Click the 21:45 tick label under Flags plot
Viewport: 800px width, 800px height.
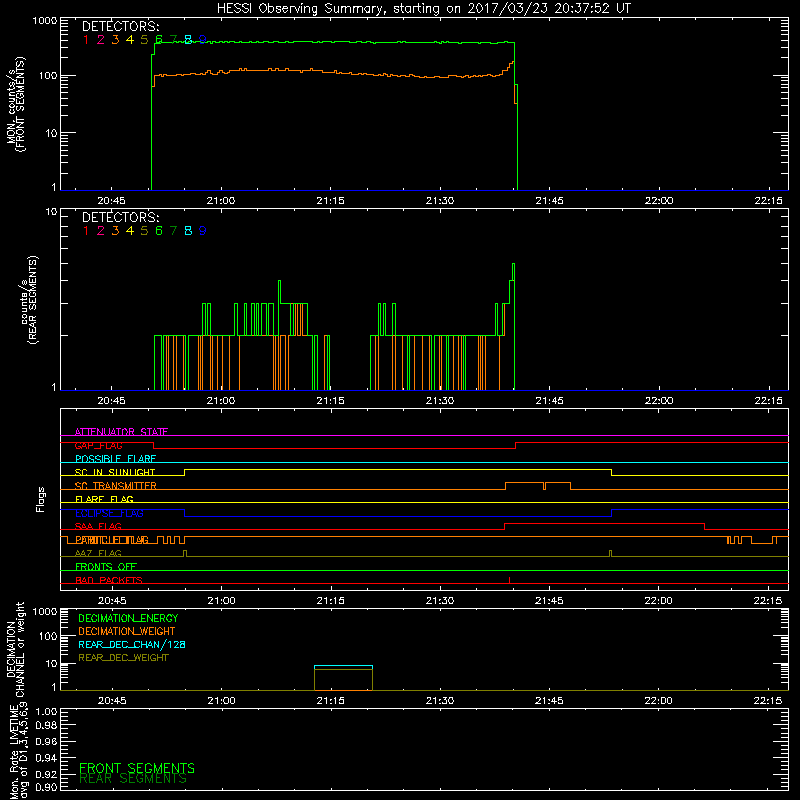(x=549, y=601)
